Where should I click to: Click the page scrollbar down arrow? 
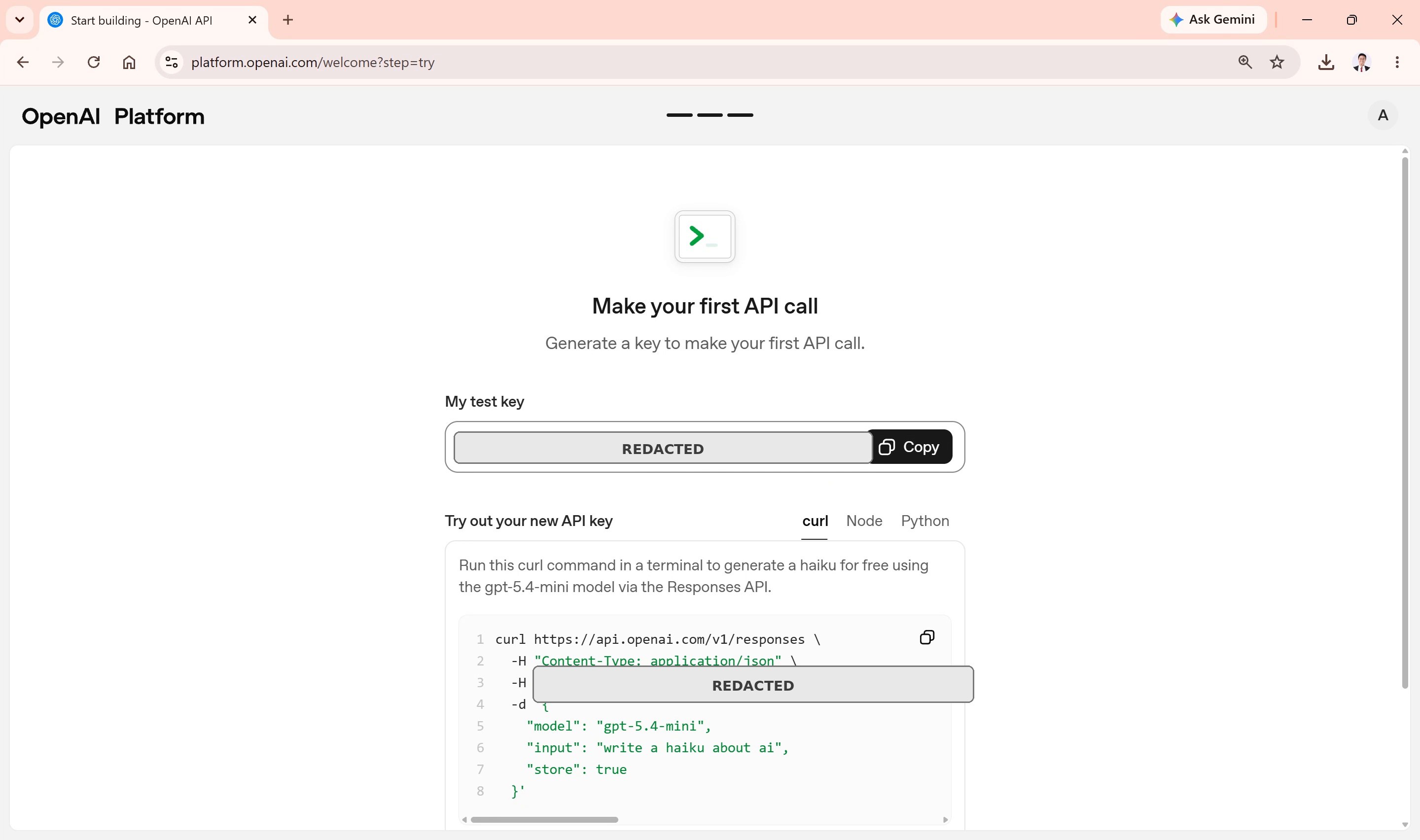pyautogui.click(x=1405, y=825)
